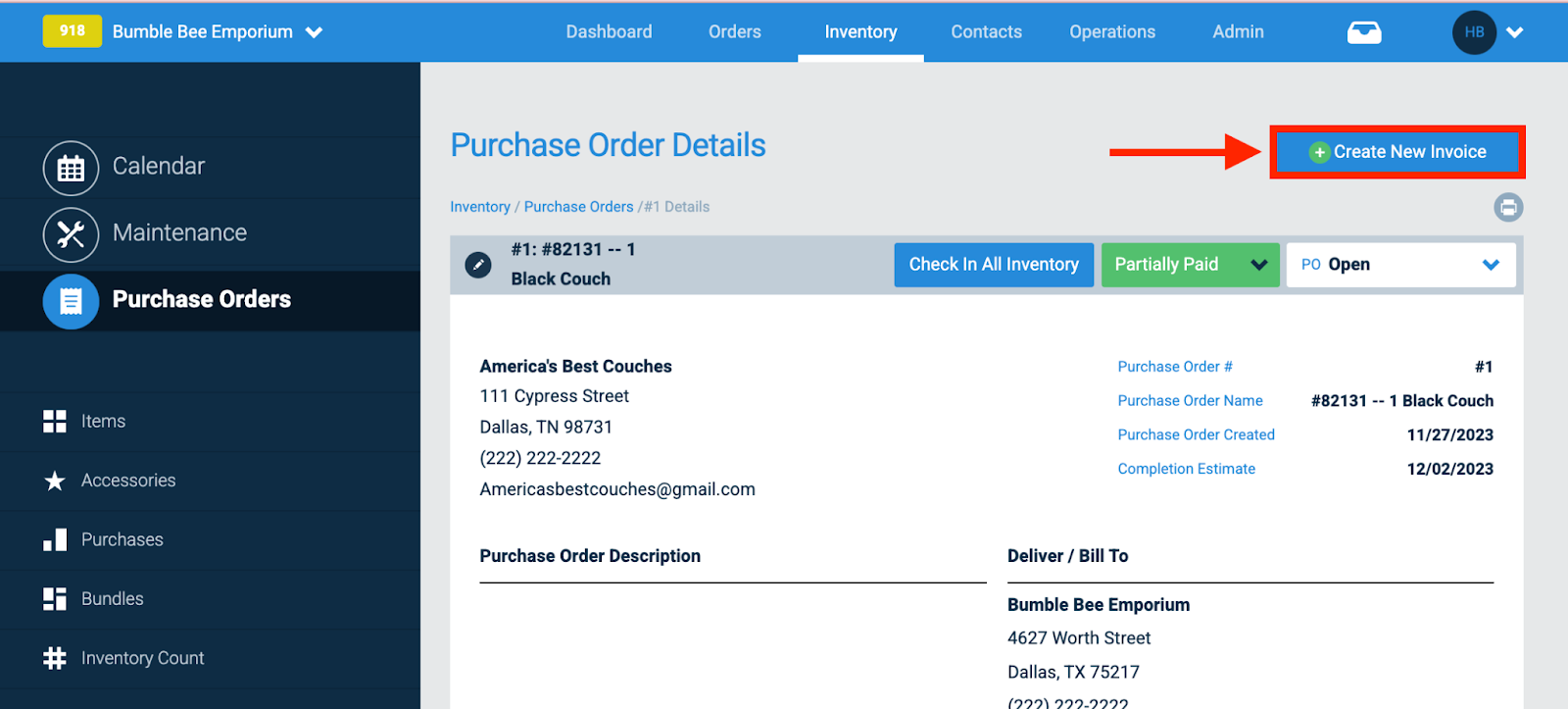This screenshot has width=1568, height=709.
Task: Click the inbox tray icon in the top bar
Action: (1364, 31)
